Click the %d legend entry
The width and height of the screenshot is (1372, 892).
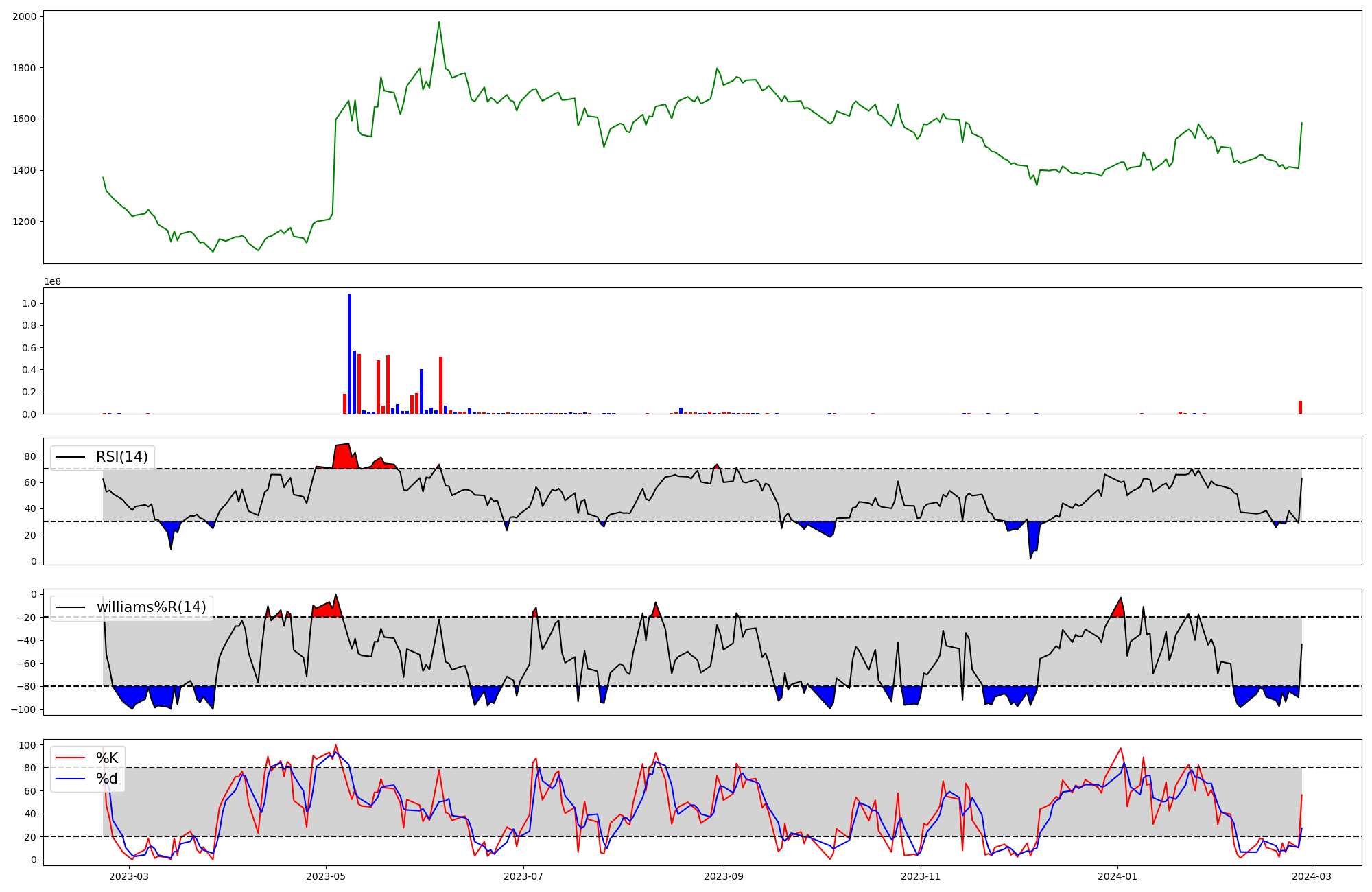pyautogui.click(x=106, y=779)
